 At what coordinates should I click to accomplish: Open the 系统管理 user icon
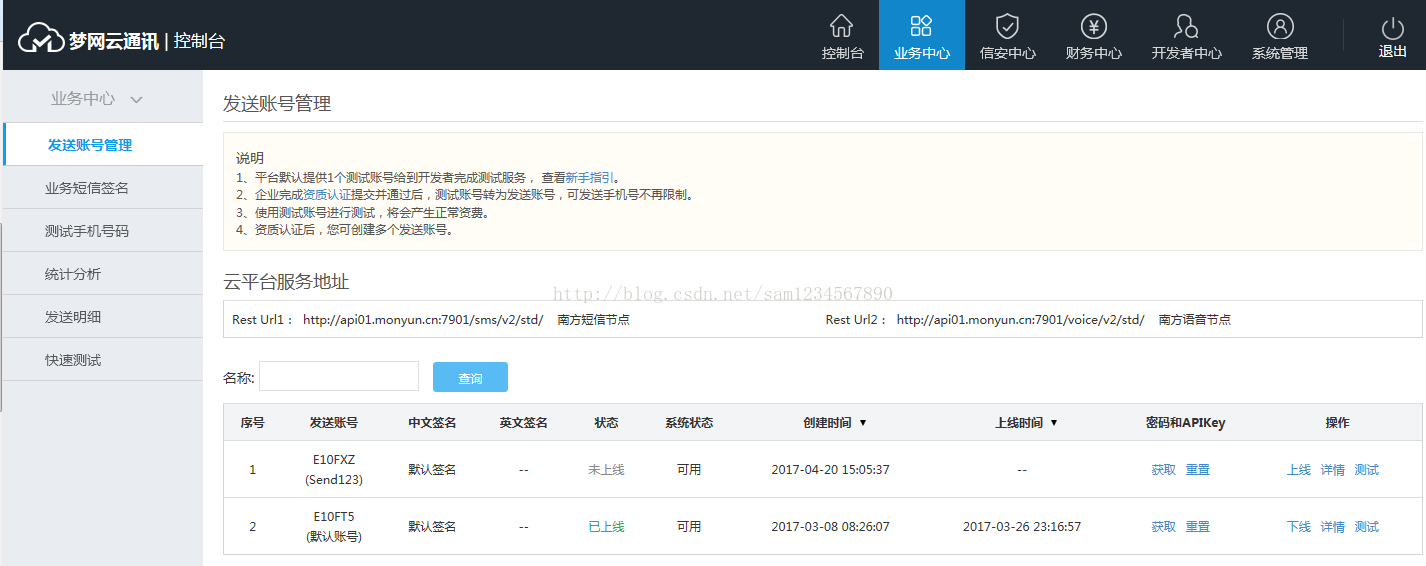pos(1280,26)
